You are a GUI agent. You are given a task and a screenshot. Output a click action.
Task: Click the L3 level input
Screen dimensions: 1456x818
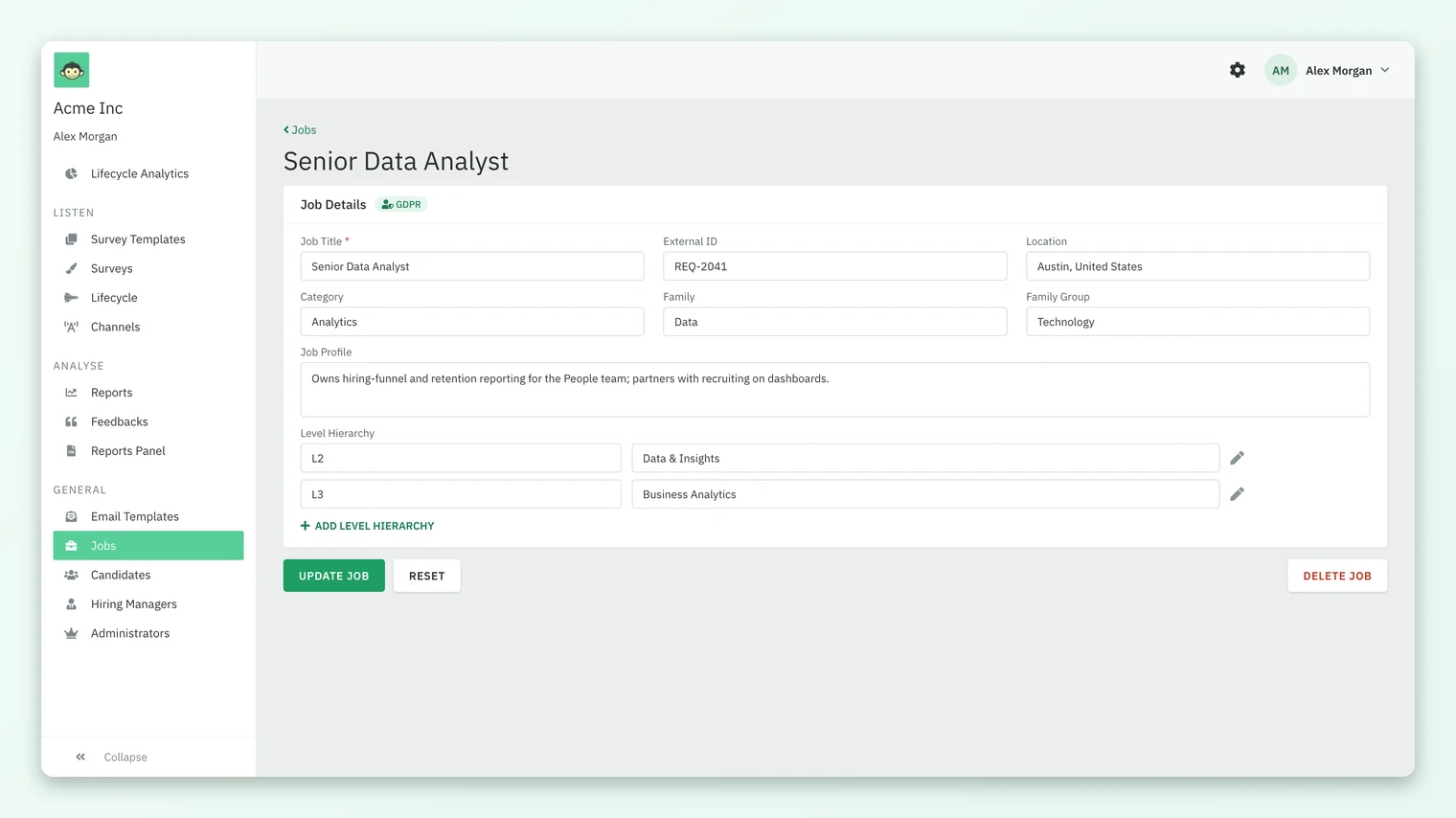(461, 494)
